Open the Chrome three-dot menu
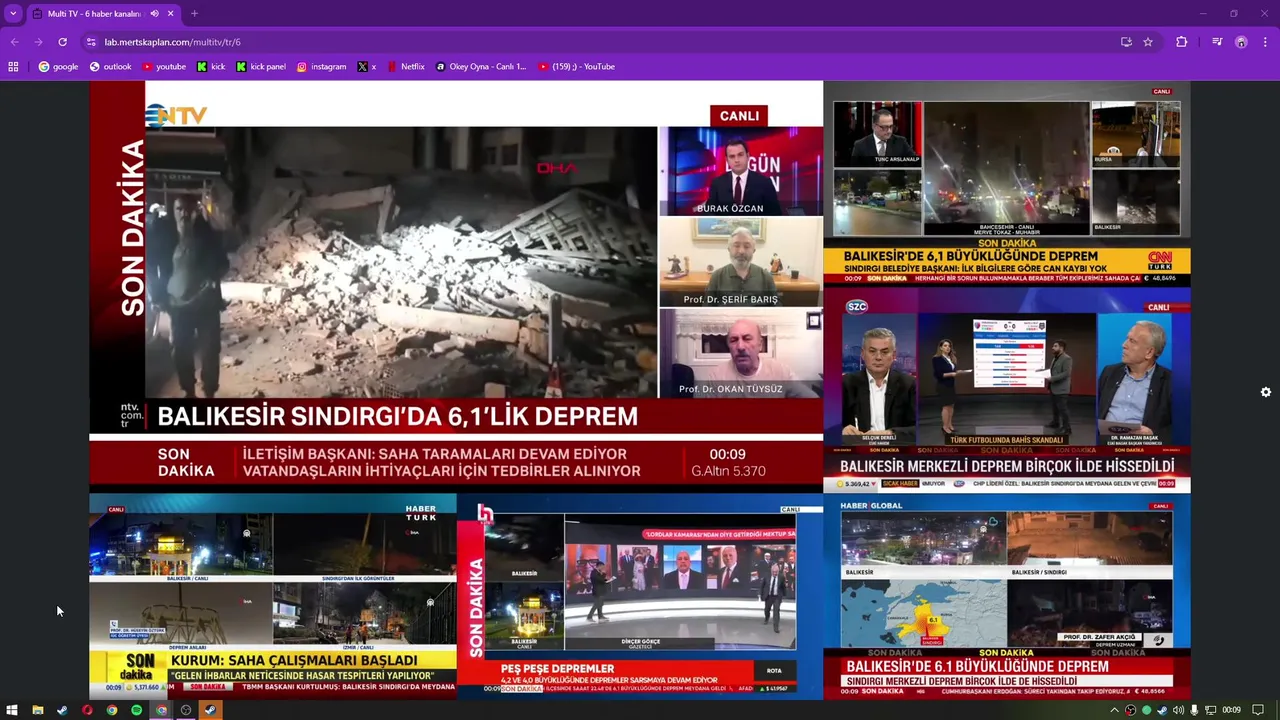Screen dimensions: 1280x720 tap(1266, 42)
